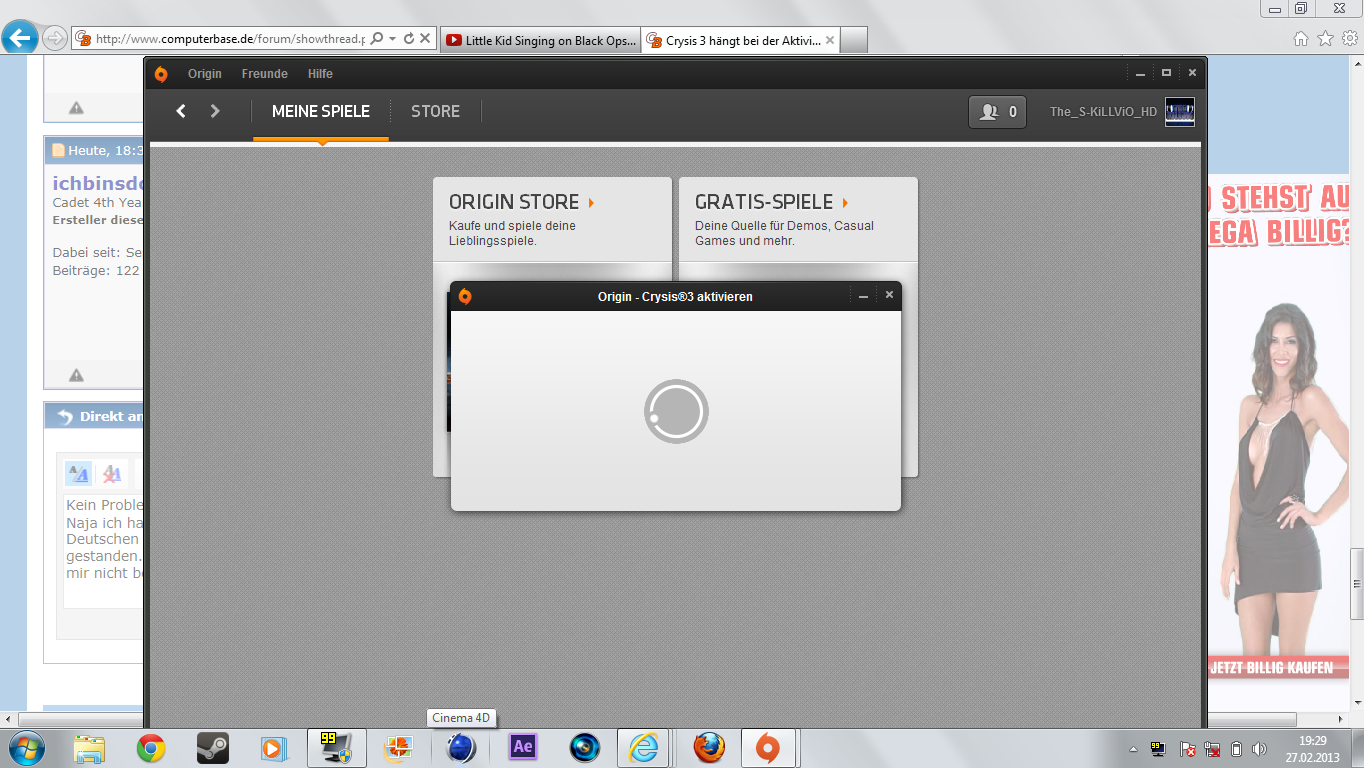This screenshot has height=768, width=1364.
Task: Open the Freunde menu
Action: 265,74
